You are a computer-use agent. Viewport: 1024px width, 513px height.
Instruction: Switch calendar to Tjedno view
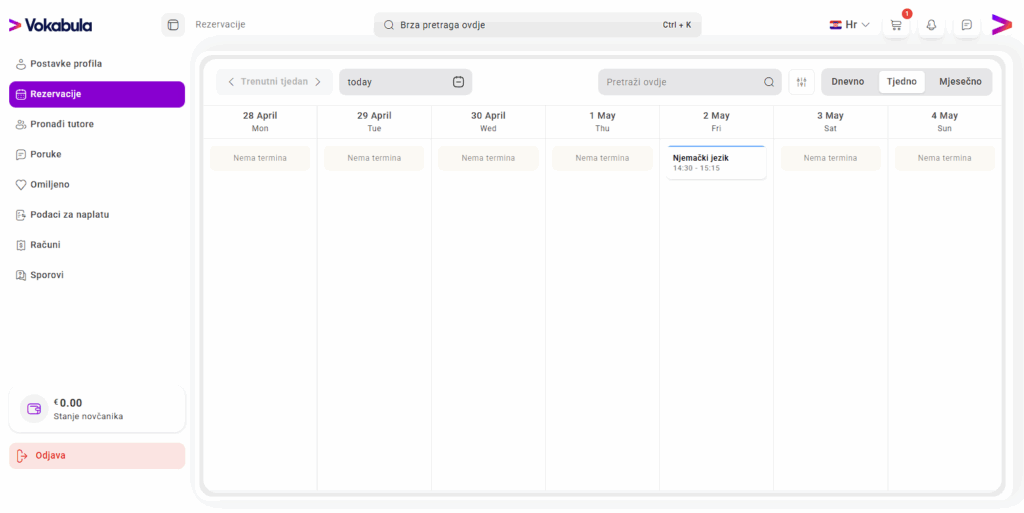pyautogui.click(x=901, y=82)
